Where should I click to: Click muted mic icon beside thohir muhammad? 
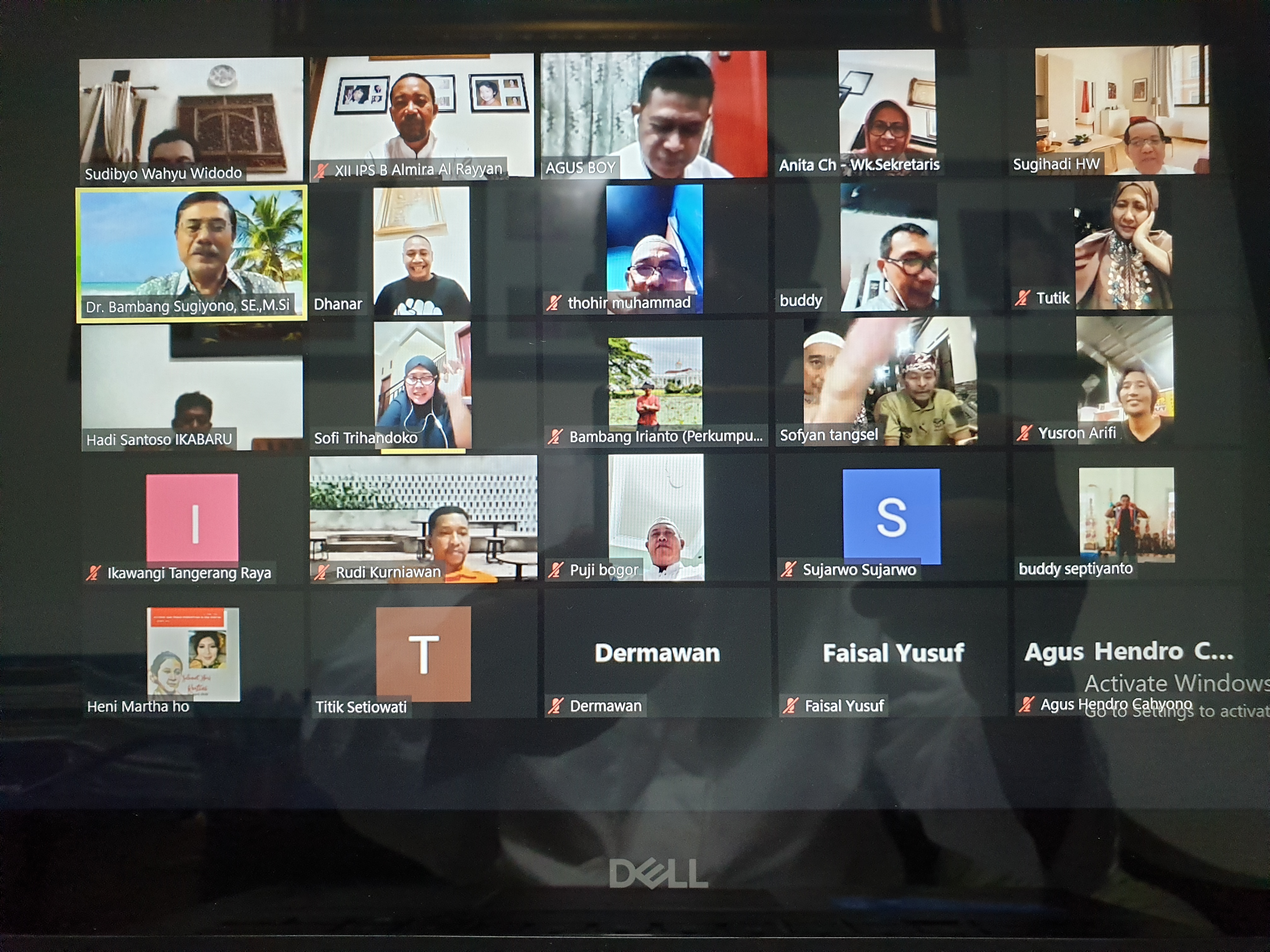[553, 303]
